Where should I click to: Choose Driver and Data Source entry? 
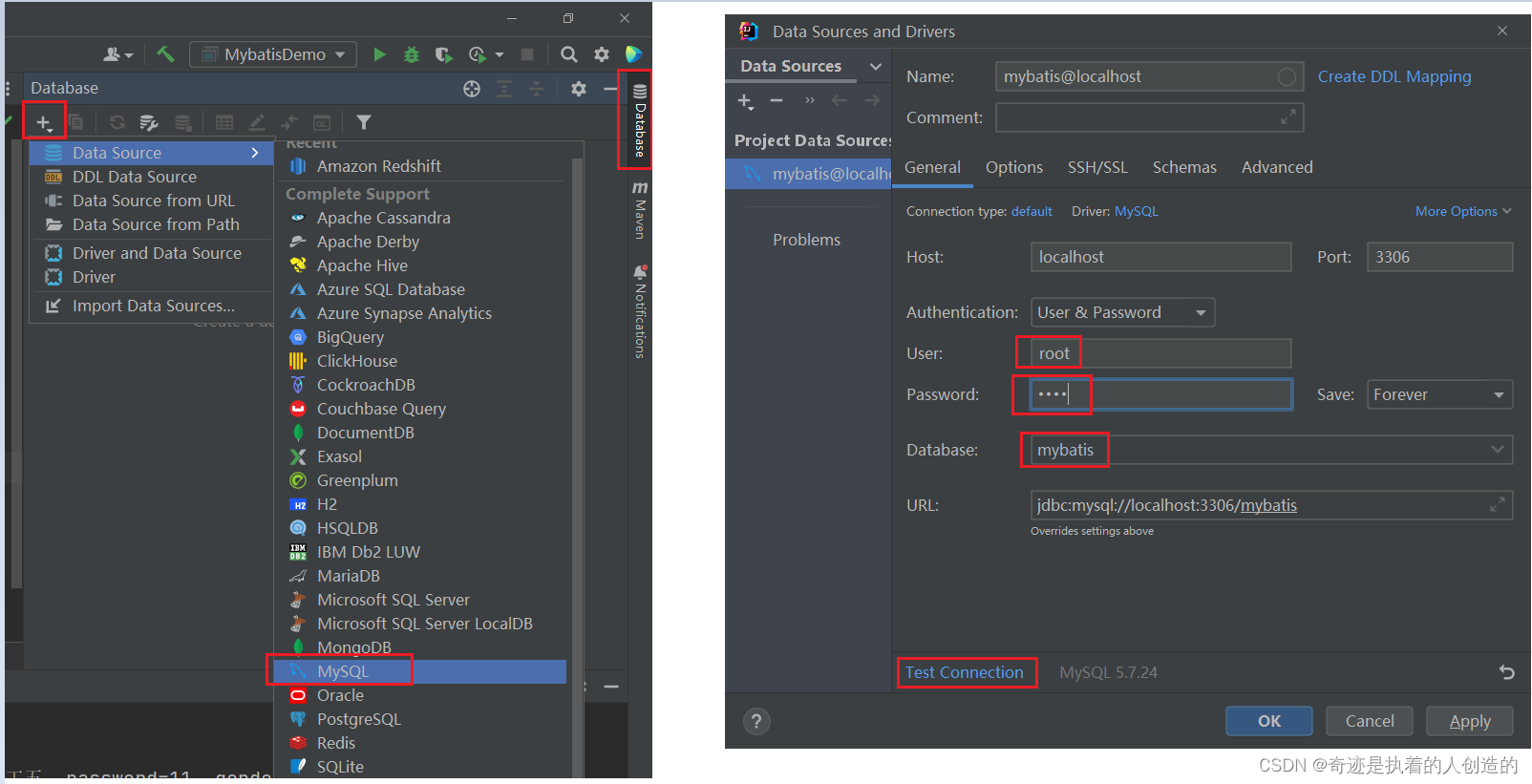pyautogui.click(x=151, y=253)
